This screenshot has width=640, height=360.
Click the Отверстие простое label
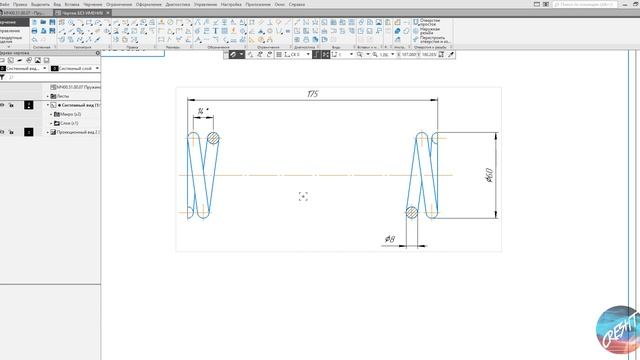pos(430,22)
